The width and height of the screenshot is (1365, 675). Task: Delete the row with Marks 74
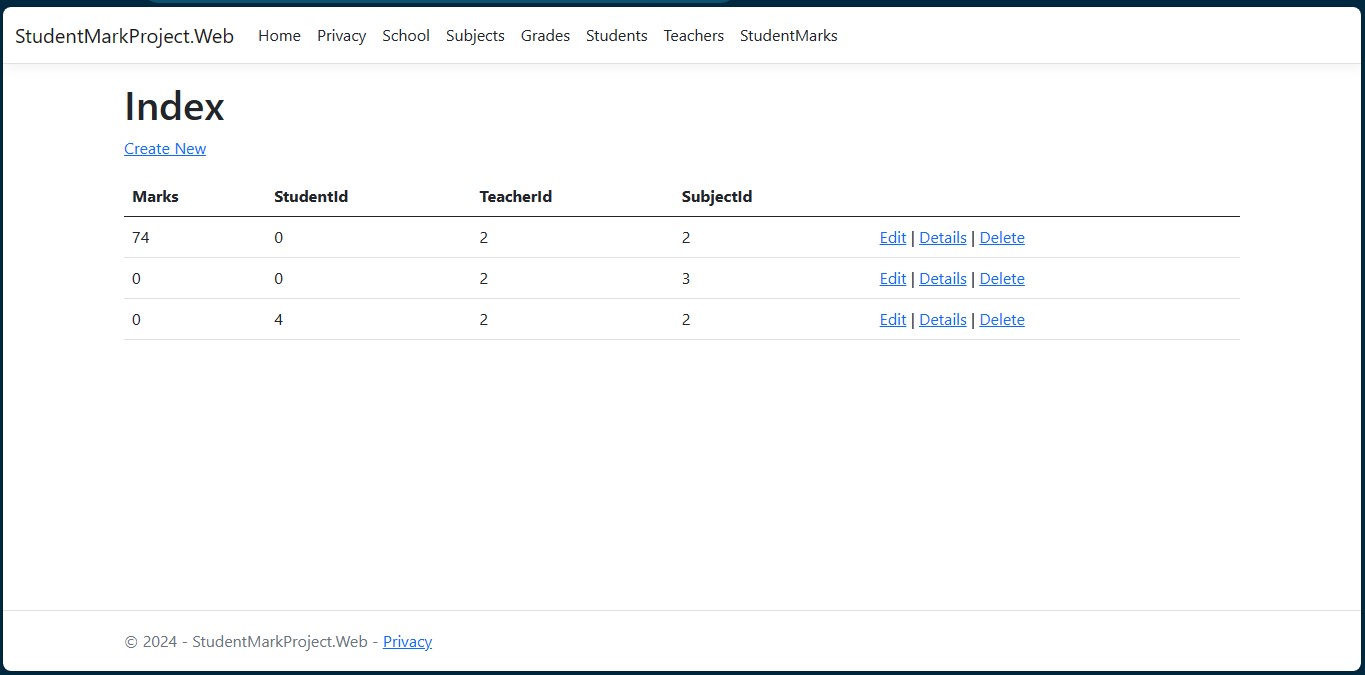[1001, 238]
